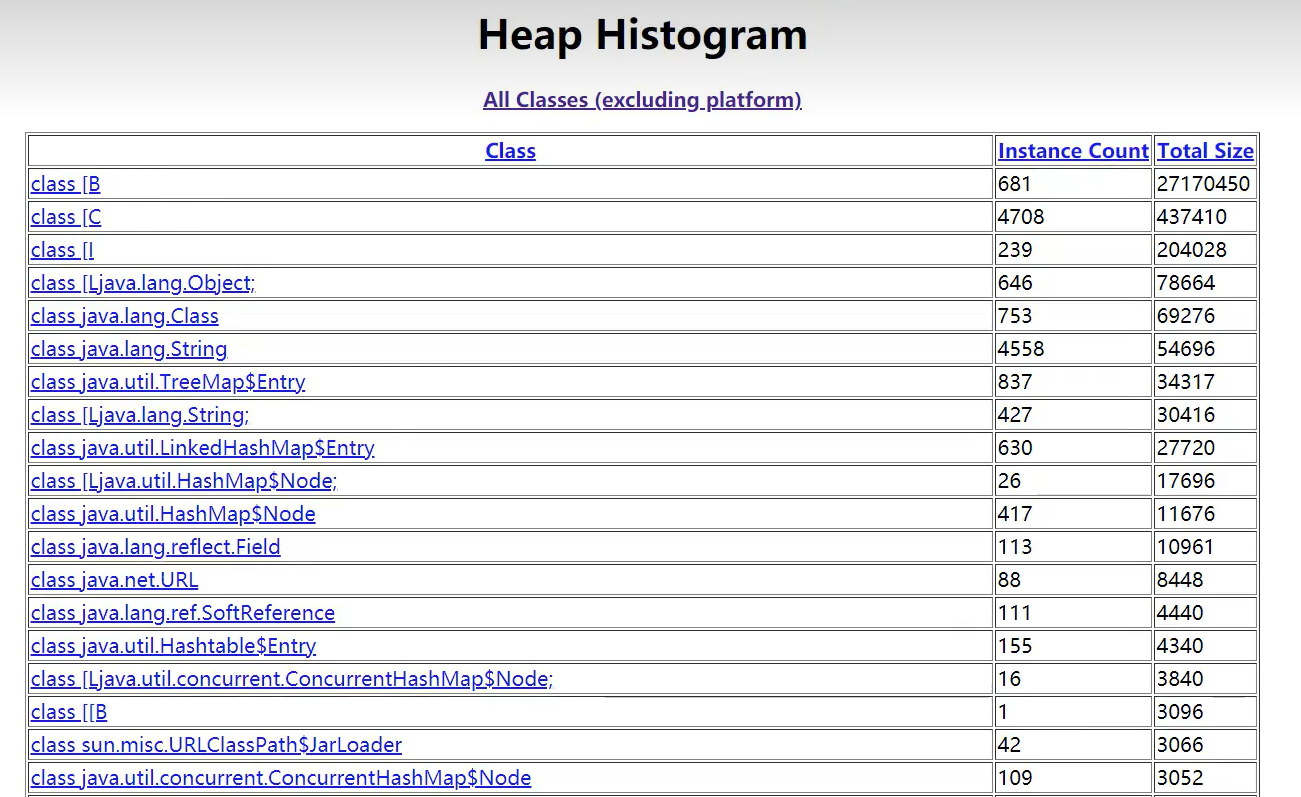Open class java.lang.String link
Screen dimensions: 1301x797
pyautogui.click(x=129, y=349)
